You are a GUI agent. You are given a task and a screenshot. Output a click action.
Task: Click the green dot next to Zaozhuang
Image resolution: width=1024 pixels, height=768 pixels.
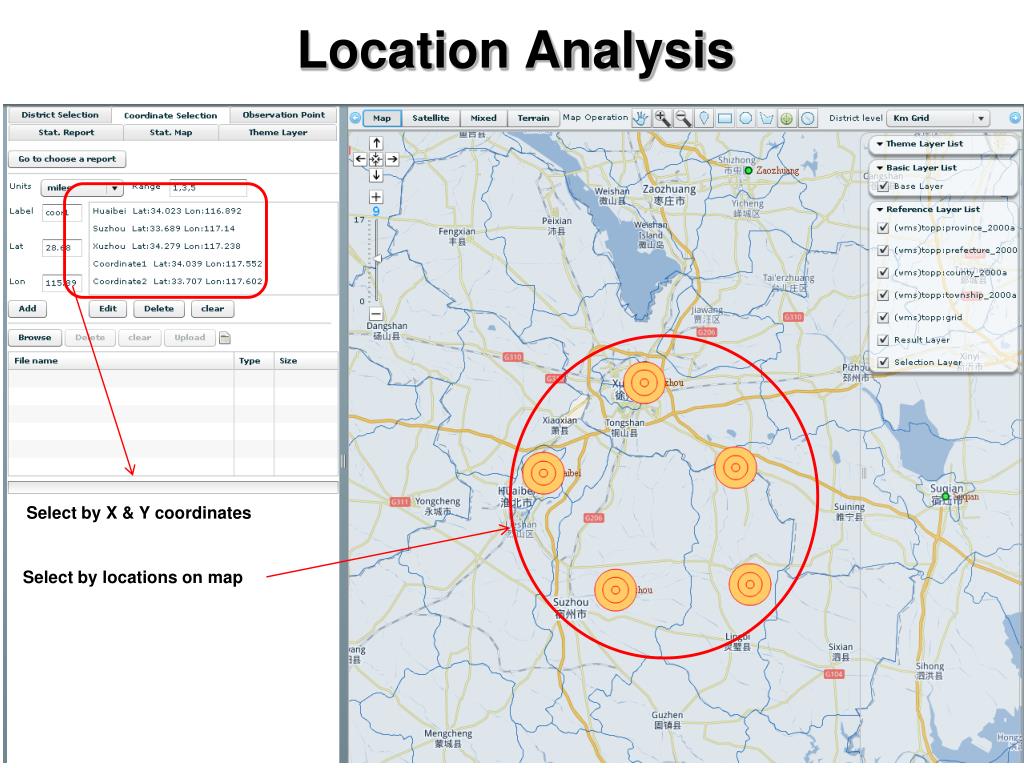click(x=748, y=170)
